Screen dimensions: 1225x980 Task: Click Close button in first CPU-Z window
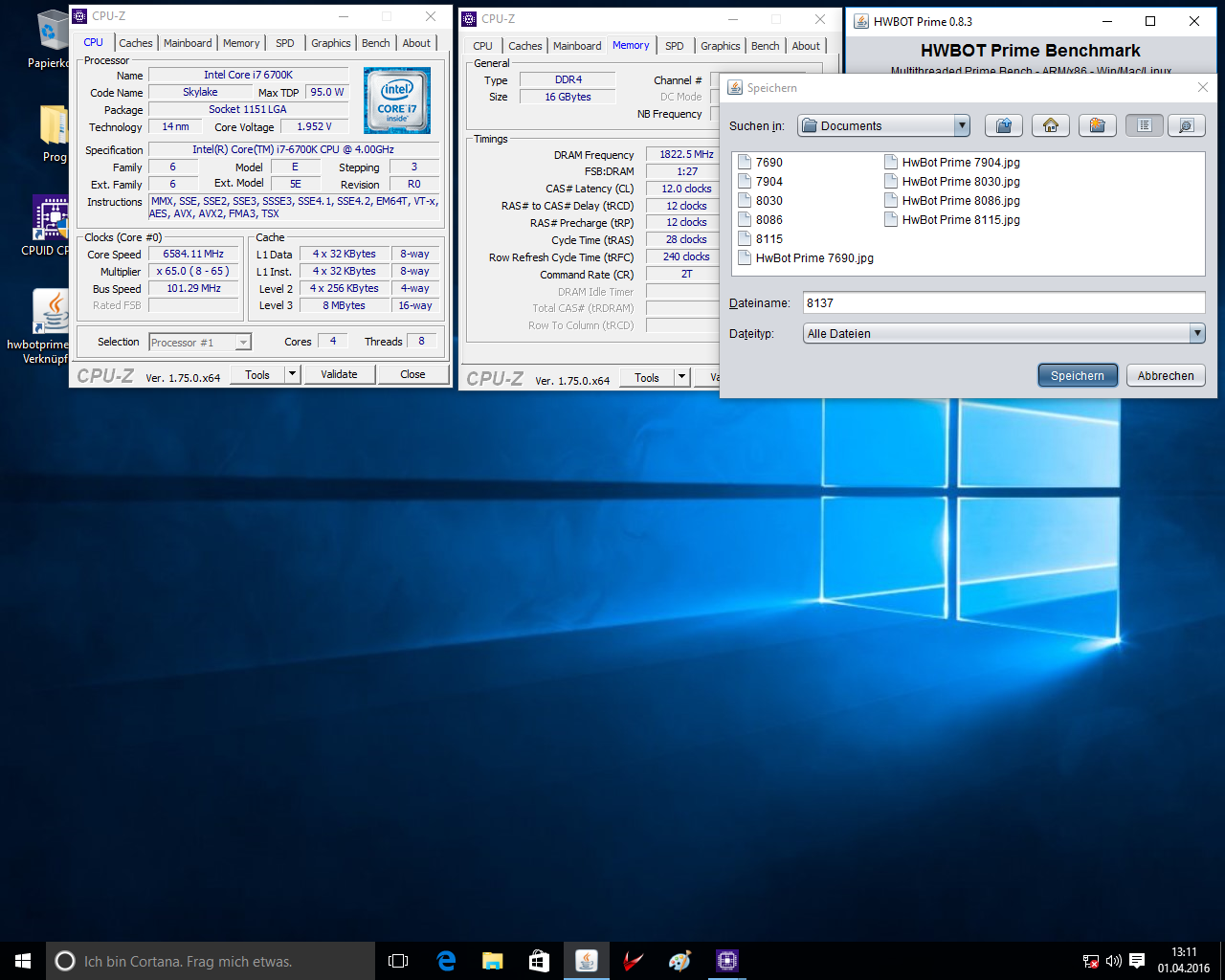tap(412, 374)
